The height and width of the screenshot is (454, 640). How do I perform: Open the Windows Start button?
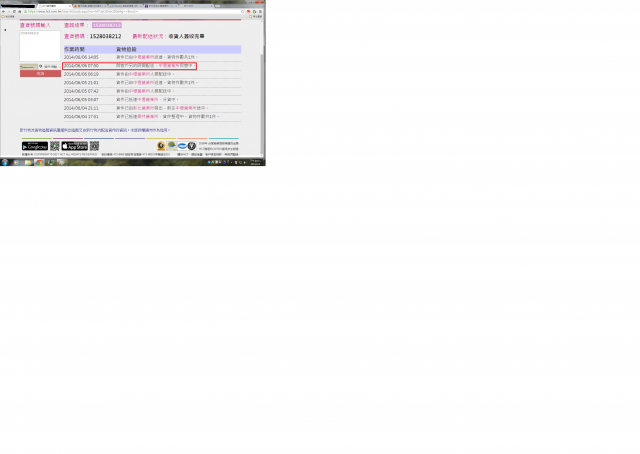[x=5, y=162]
